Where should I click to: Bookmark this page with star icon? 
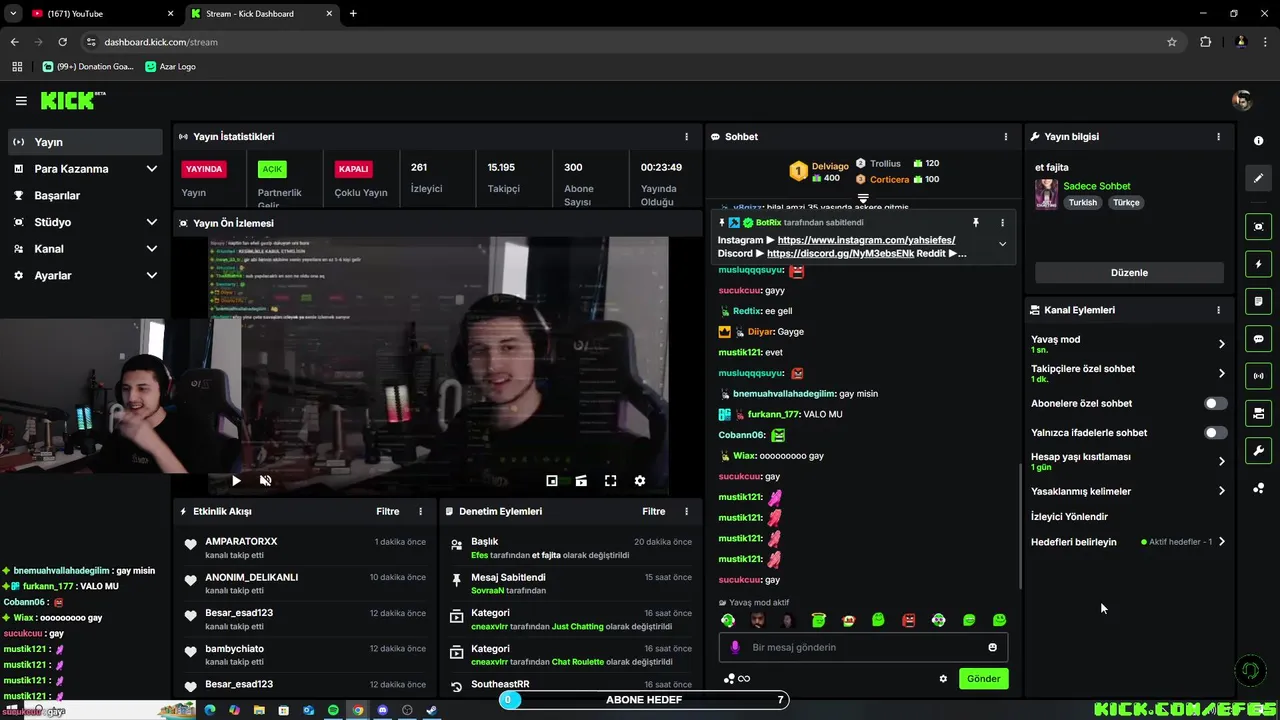pyautogui.click(x=1172, y=42)
